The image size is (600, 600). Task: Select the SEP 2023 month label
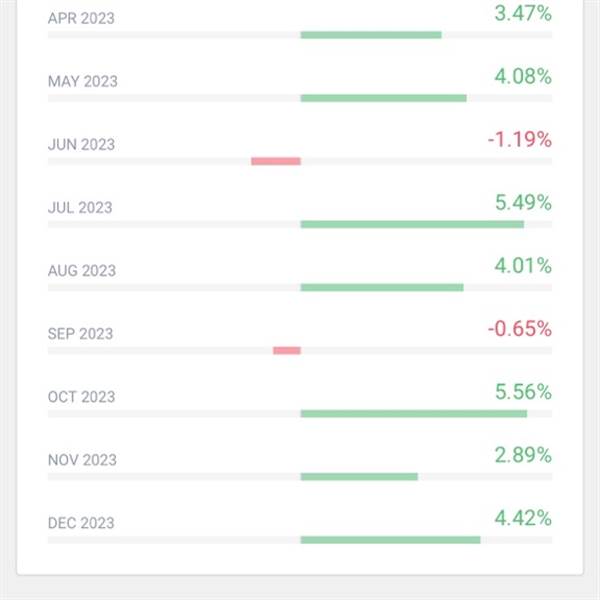81,333
